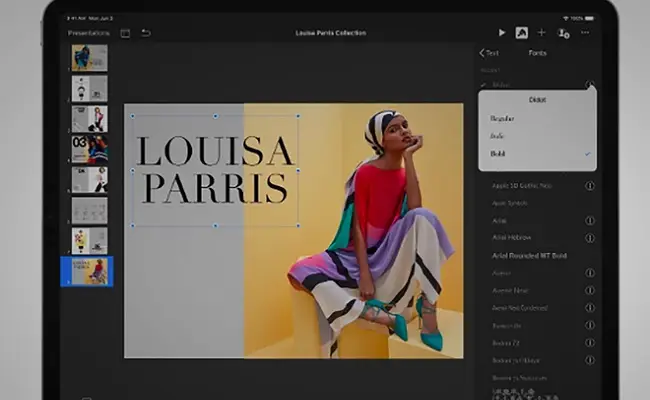Viewport: 650px width, 400px height.
Task: Select the slide thumbnail showing 03
Action: pyautogui.click(x=89, y=149)
